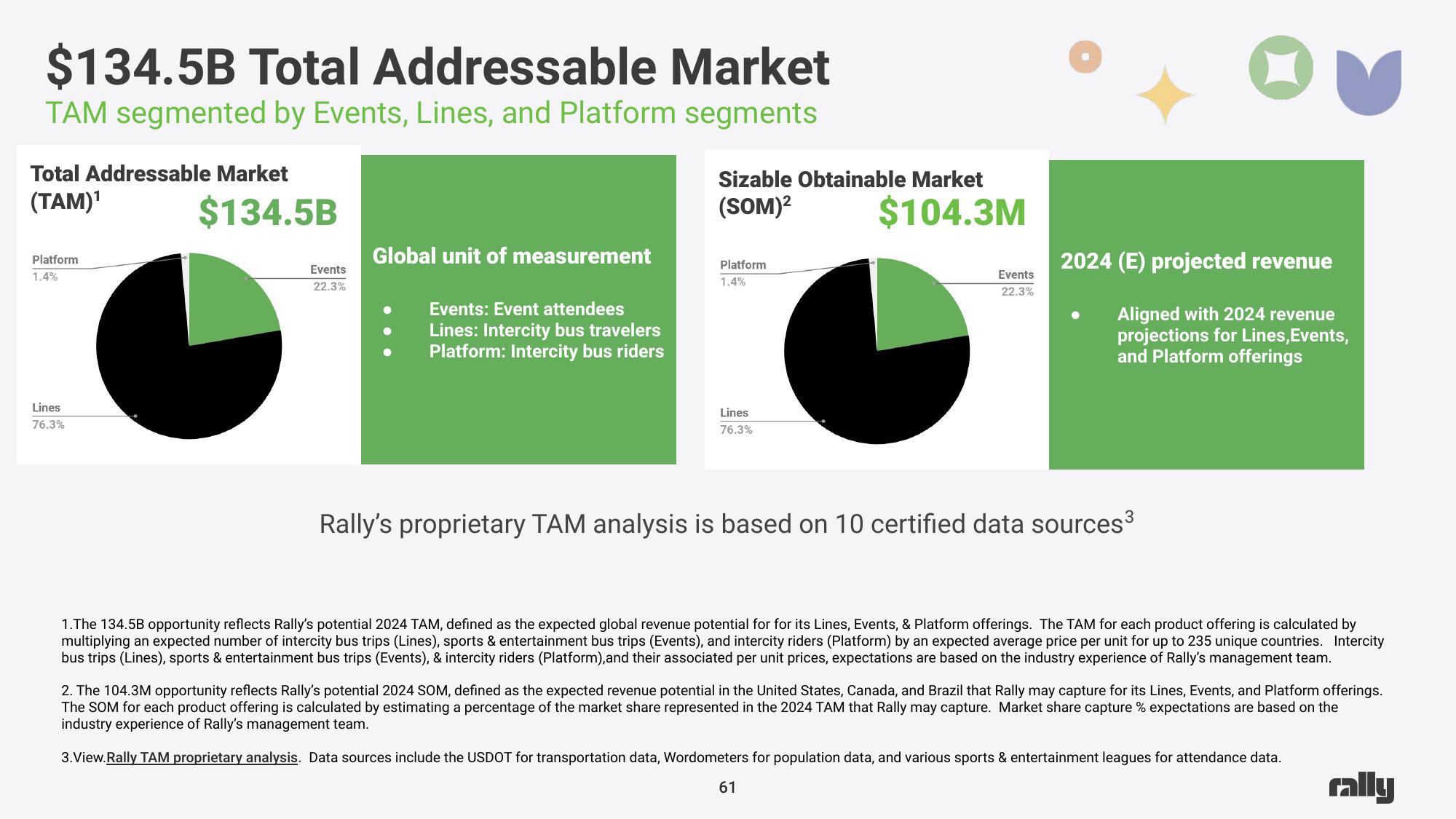Image resolution: width=1456 pixels, height=819 pixels.
Task: Click the rally logo in corner
Action: click(x=1361, y=788)
